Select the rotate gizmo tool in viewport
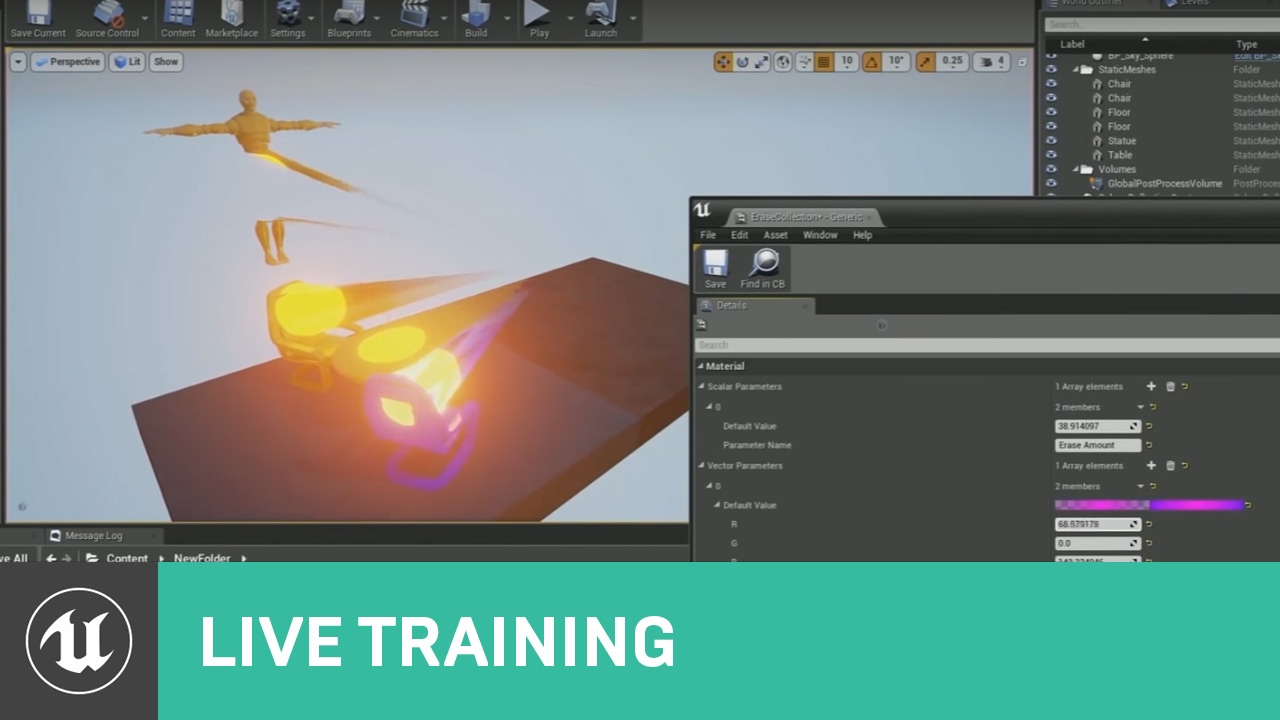1280x720 pixels. (742, 62)
